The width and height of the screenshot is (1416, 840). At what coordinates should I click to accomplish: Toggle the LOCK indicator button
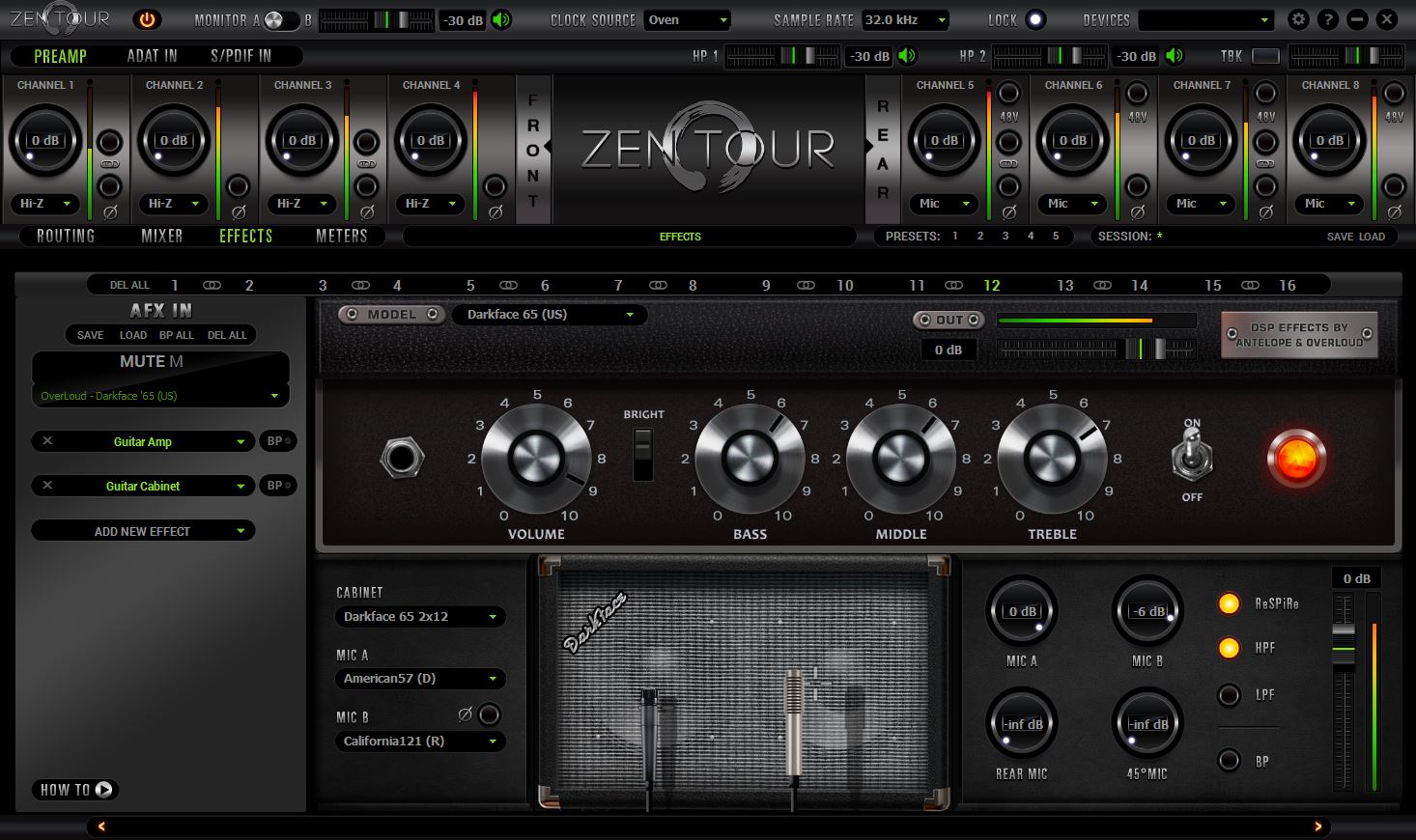pos(1035,19)
